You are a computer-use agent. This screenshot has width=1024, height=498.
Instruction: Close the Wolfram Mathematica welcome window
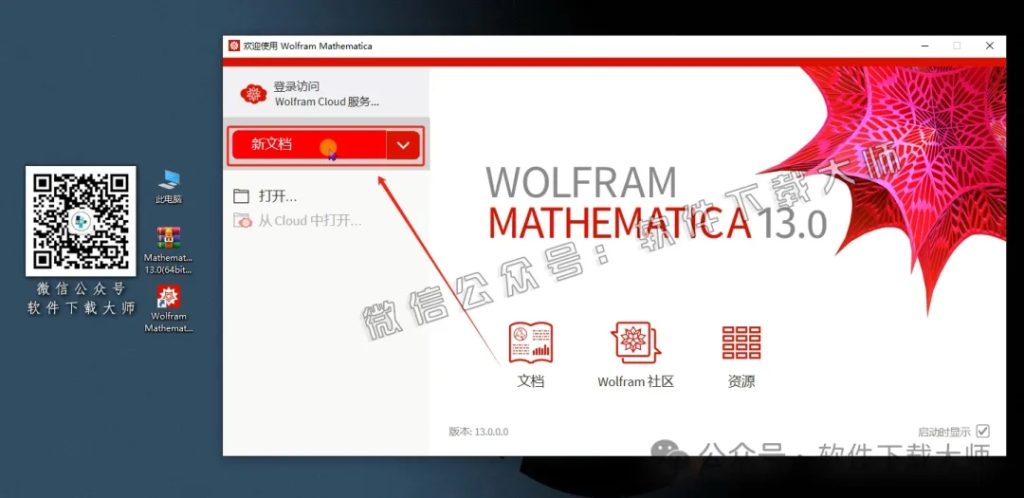(989, 46)
